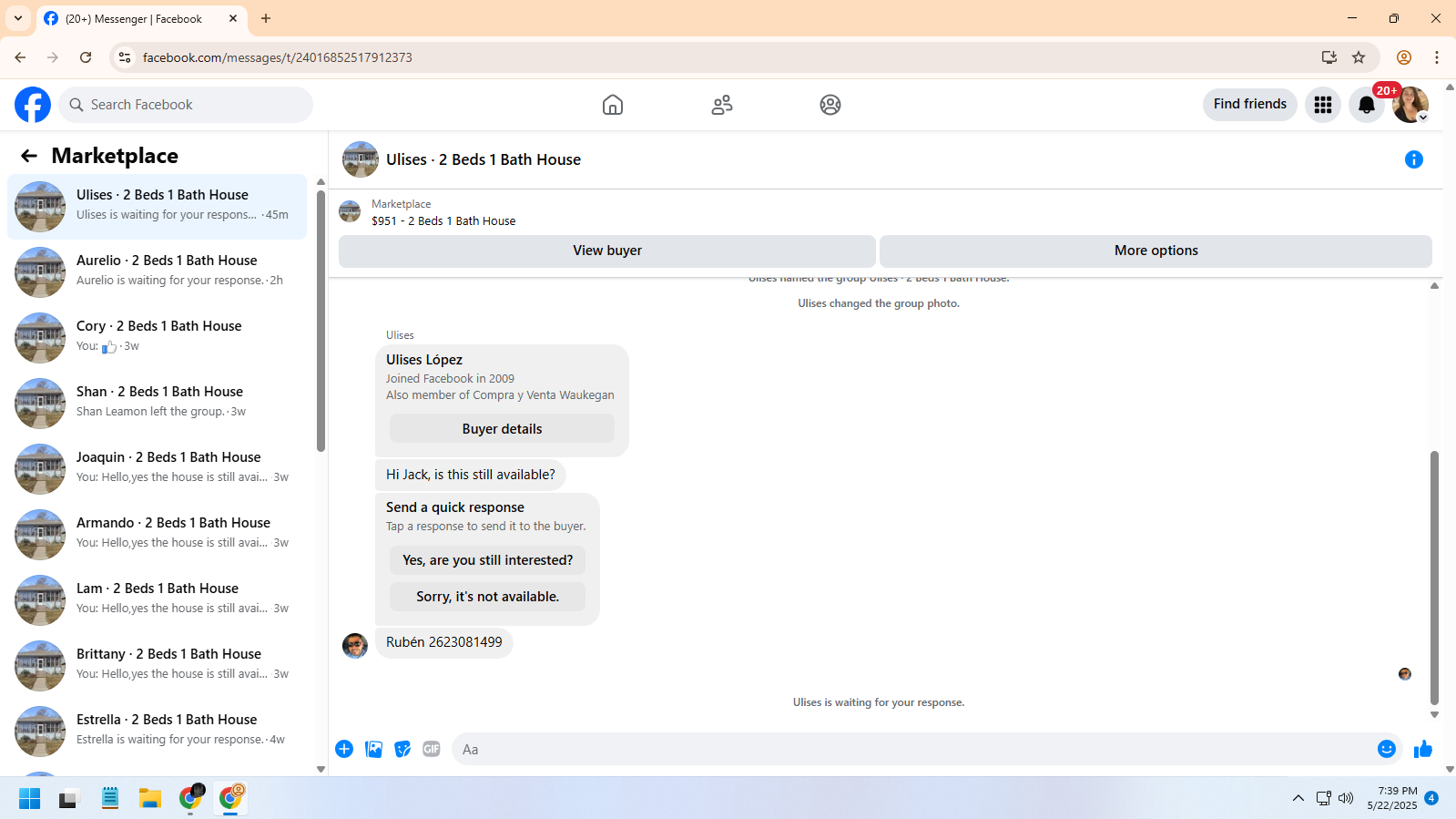This screenshot has width=1456, height=819.
Task: Open the Cory 2 Beds 1 Bath House chat
Action: (157, 338)
